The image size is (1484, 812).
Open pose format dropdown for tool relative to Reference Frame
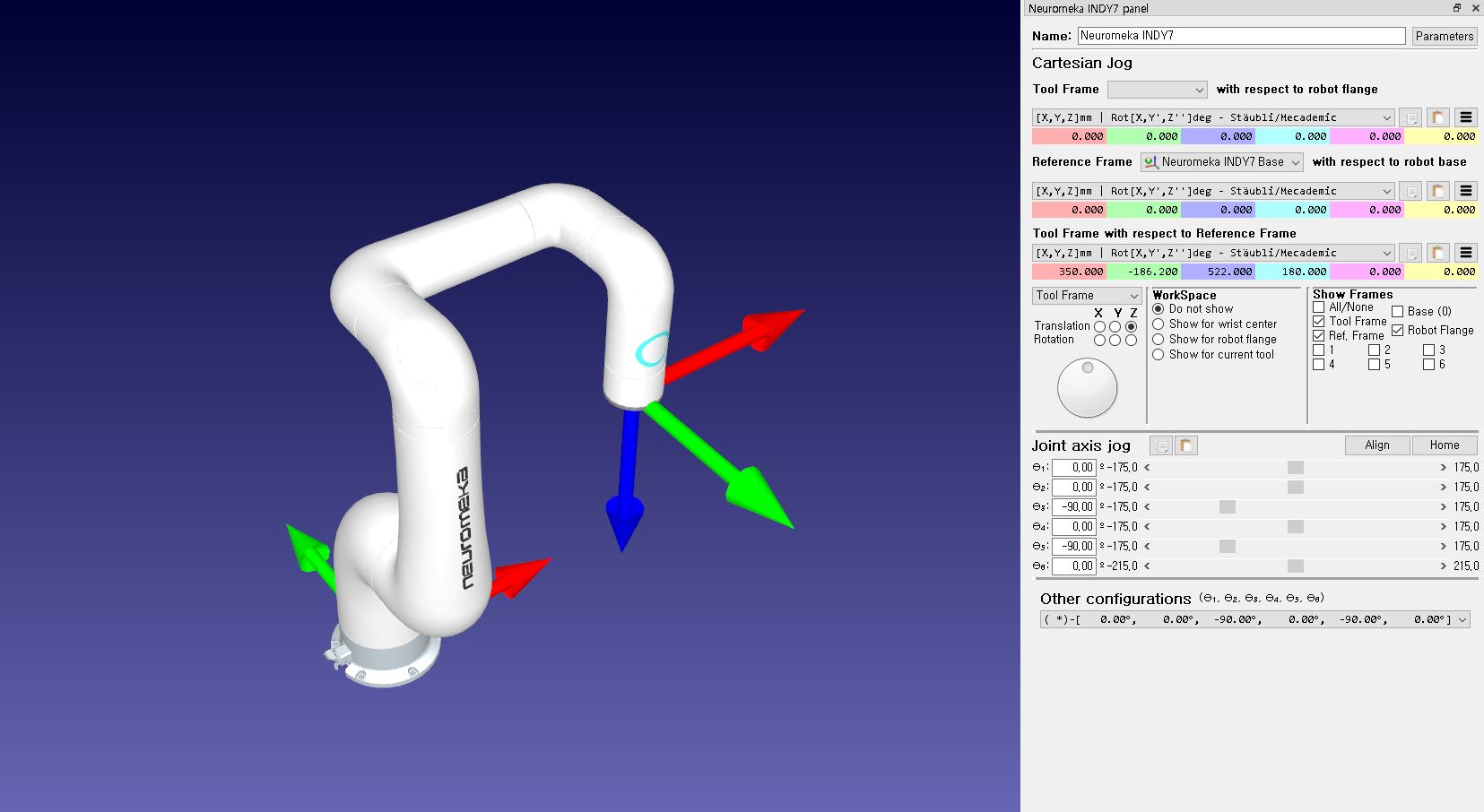1213,253
